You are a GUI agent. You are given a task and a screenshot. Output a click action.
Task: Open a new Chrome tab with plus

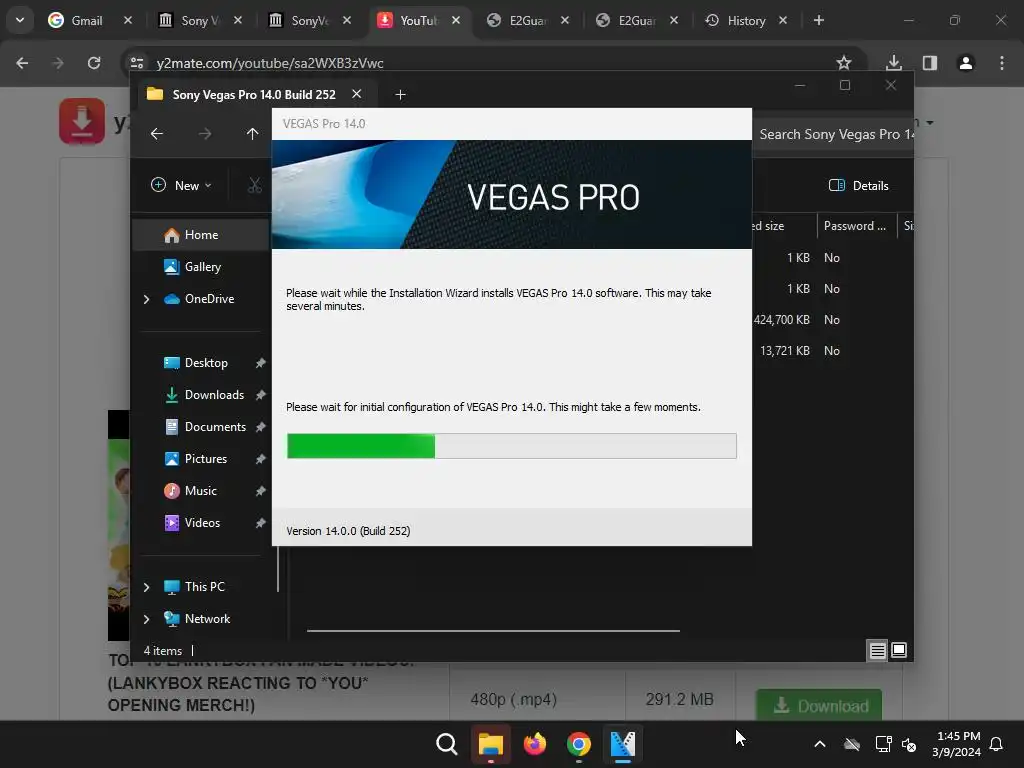coord(819,20)
